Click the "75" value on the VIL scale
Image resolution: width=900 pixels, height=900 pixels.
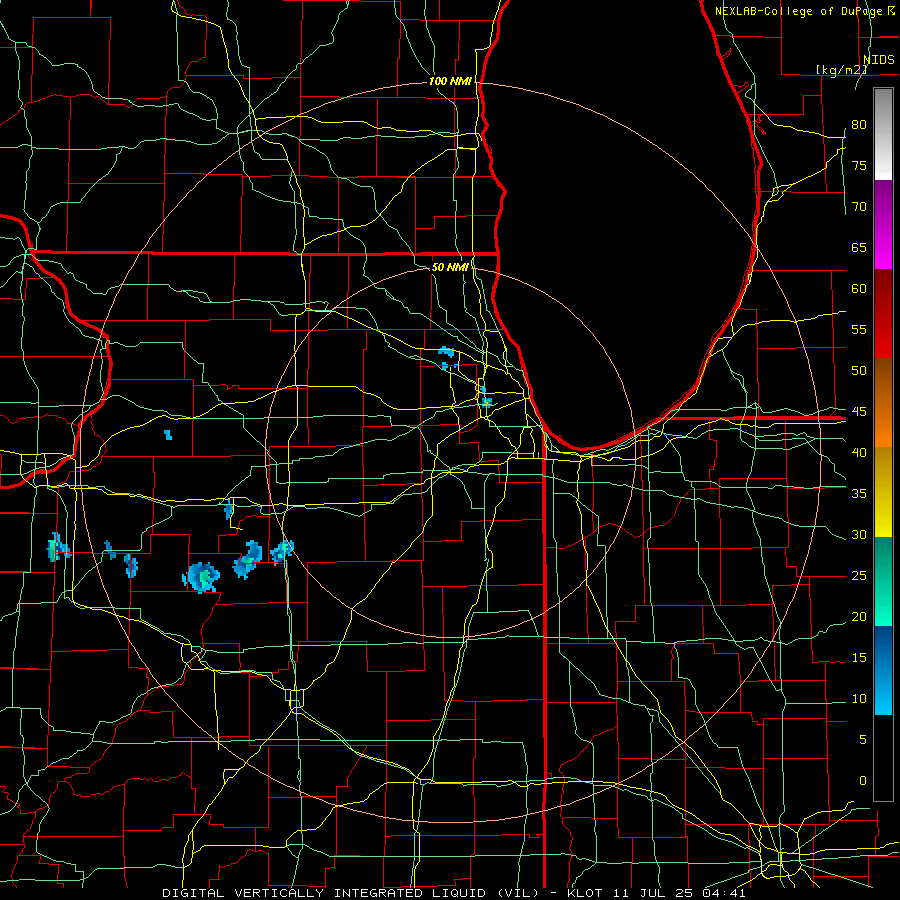pyautogui.click(x=859, y=166)
